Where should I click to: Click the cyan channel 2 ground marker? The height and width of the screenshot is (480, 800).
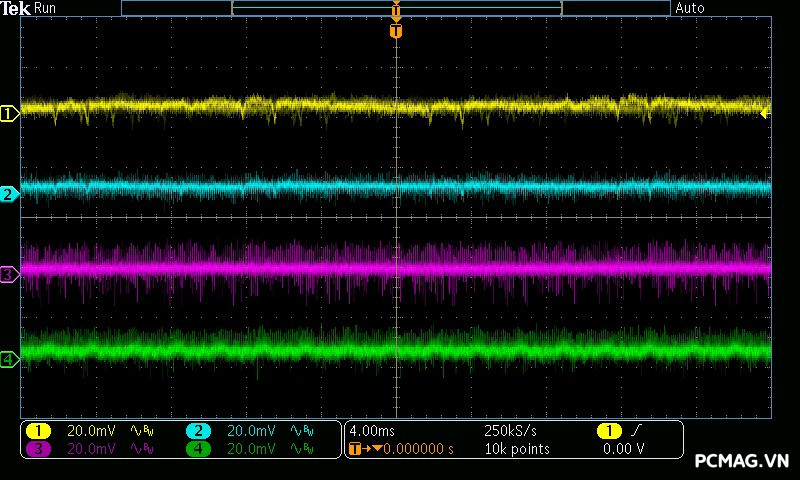click(x=9, y=194)
